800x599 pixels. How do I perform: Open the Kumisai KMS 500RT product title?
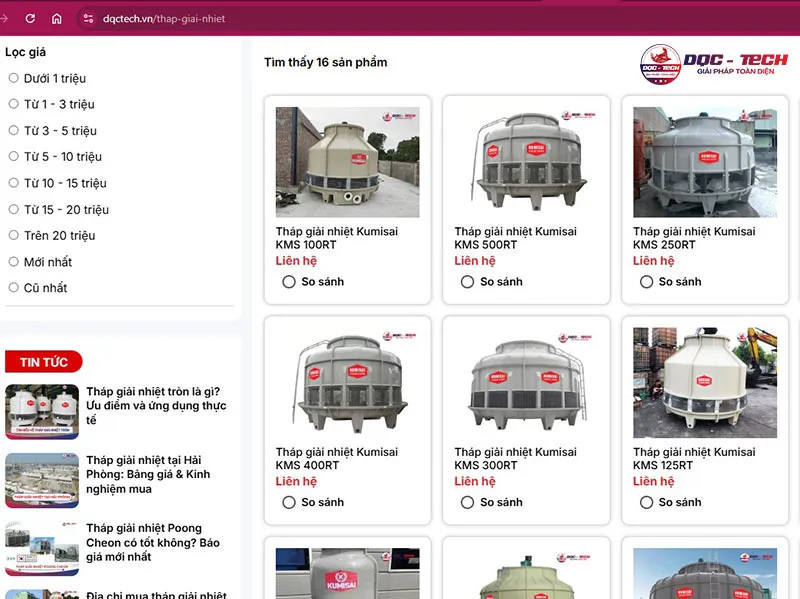point(515,238)
